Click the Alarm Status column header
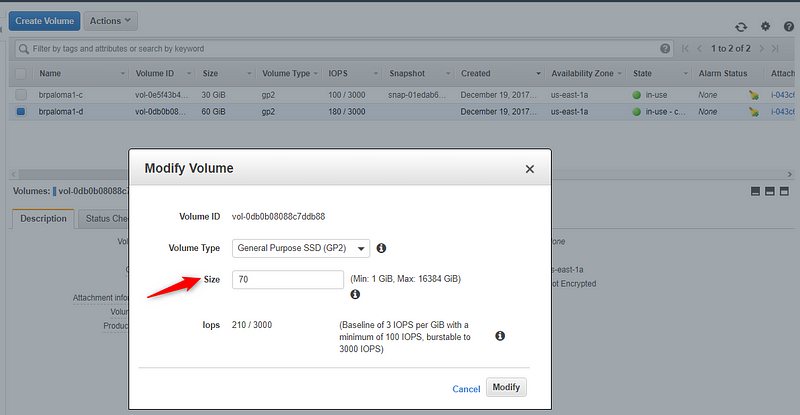 723,74
